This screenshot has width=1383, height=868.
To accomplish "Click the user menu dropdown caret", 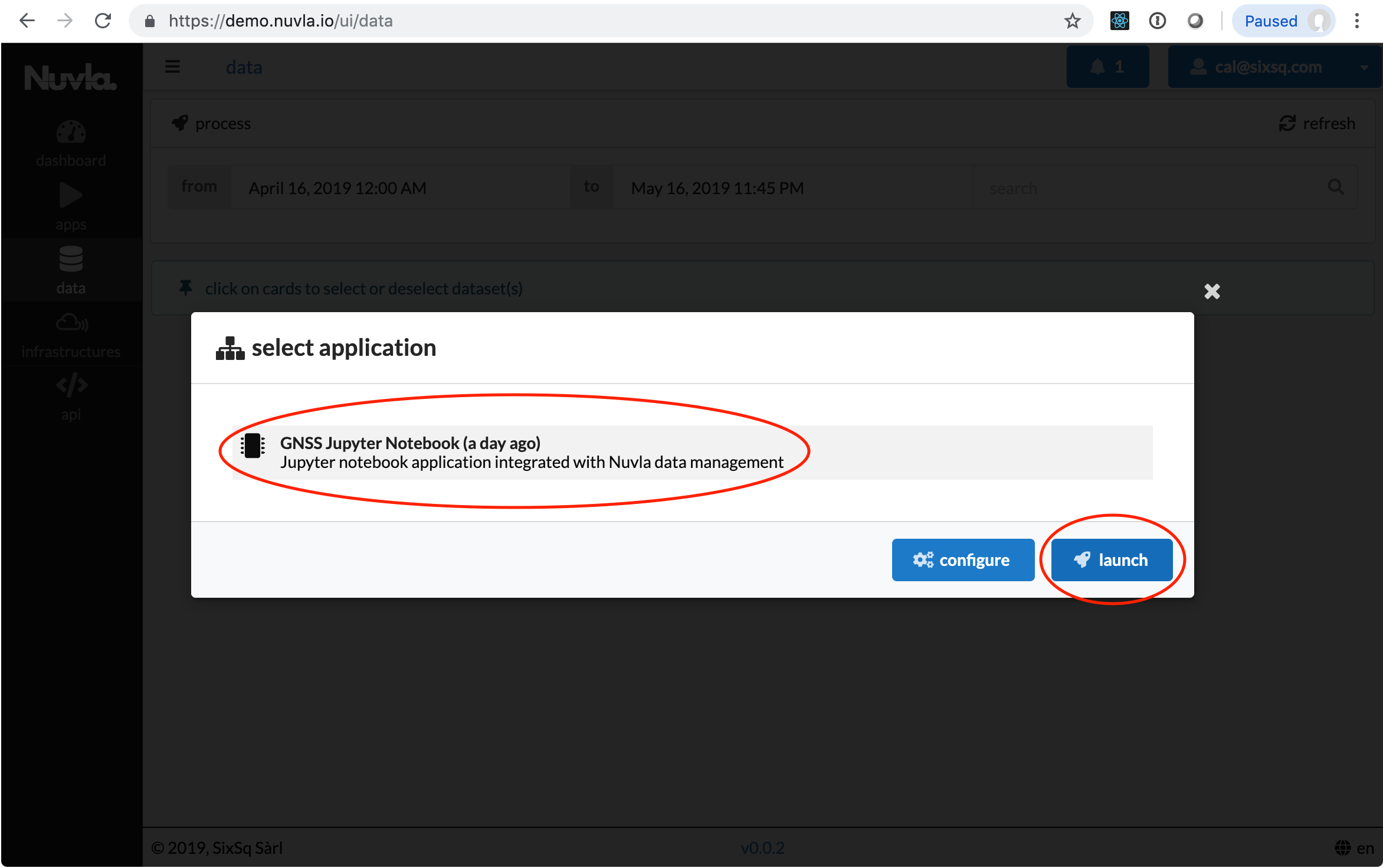I will (1364, 67).
